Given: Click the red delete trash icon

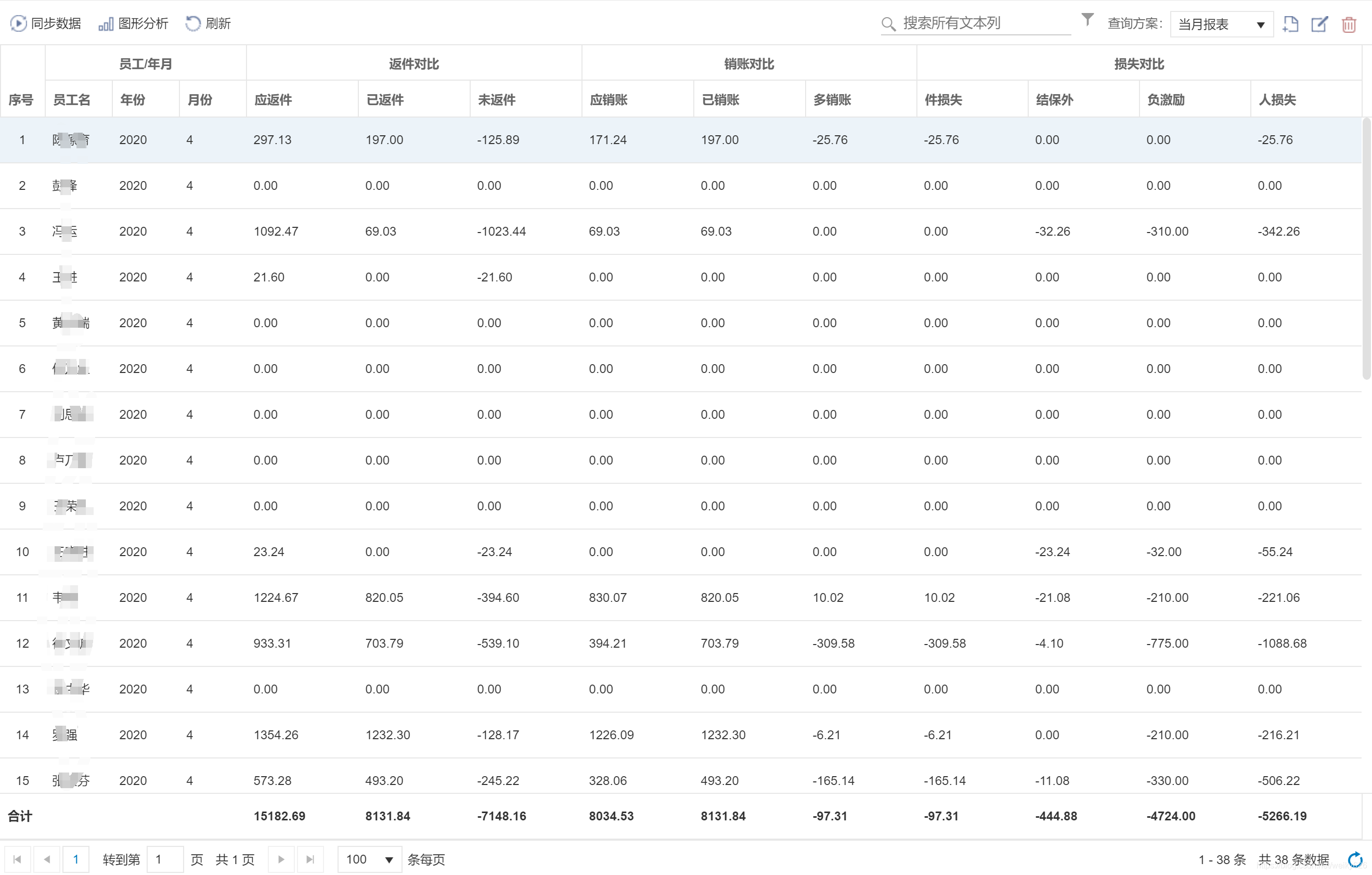Looking at the screenshot, I should [1349, 24].
